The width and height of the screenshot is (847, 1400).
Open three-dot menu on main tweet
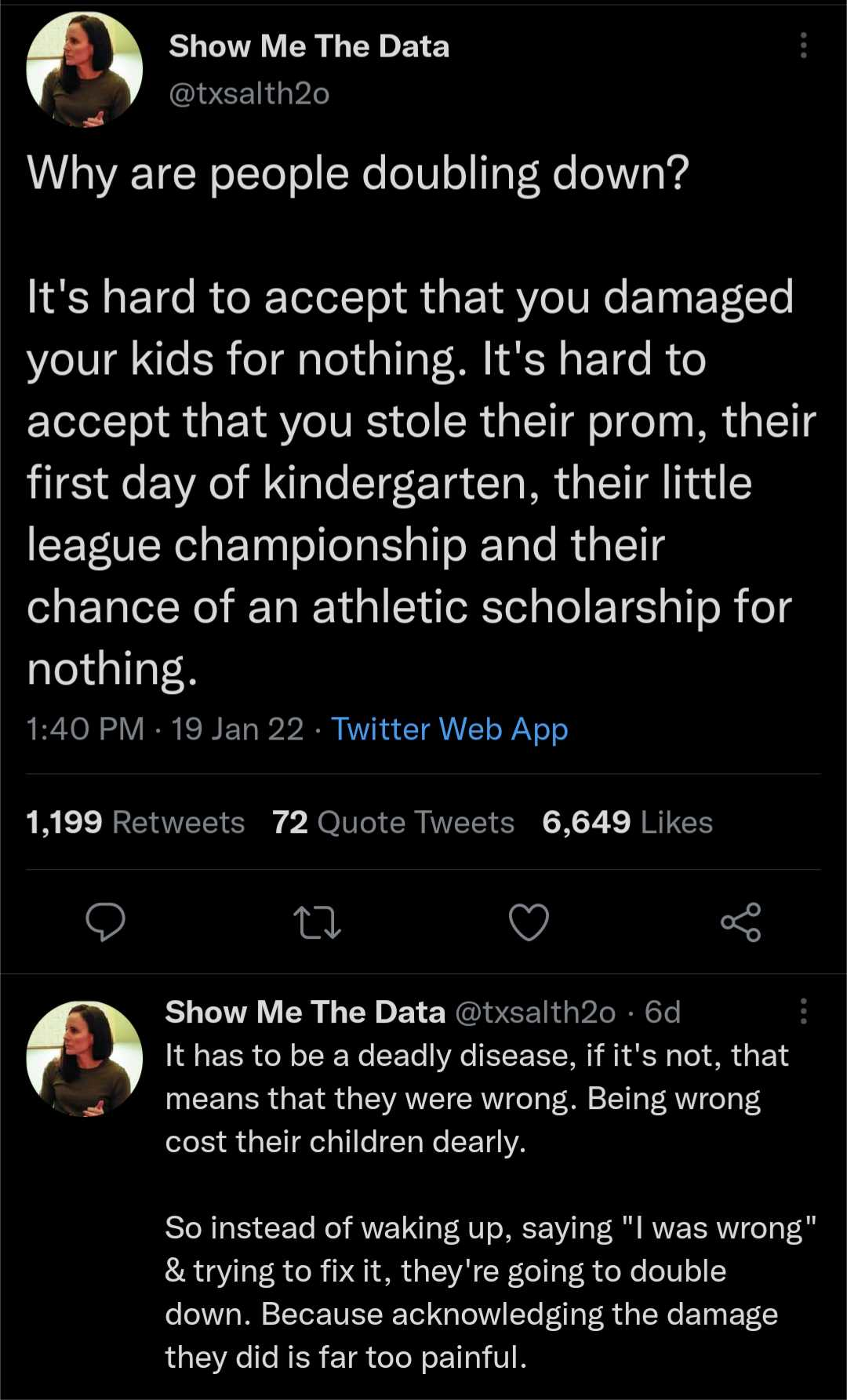click(x=803, y=46)
